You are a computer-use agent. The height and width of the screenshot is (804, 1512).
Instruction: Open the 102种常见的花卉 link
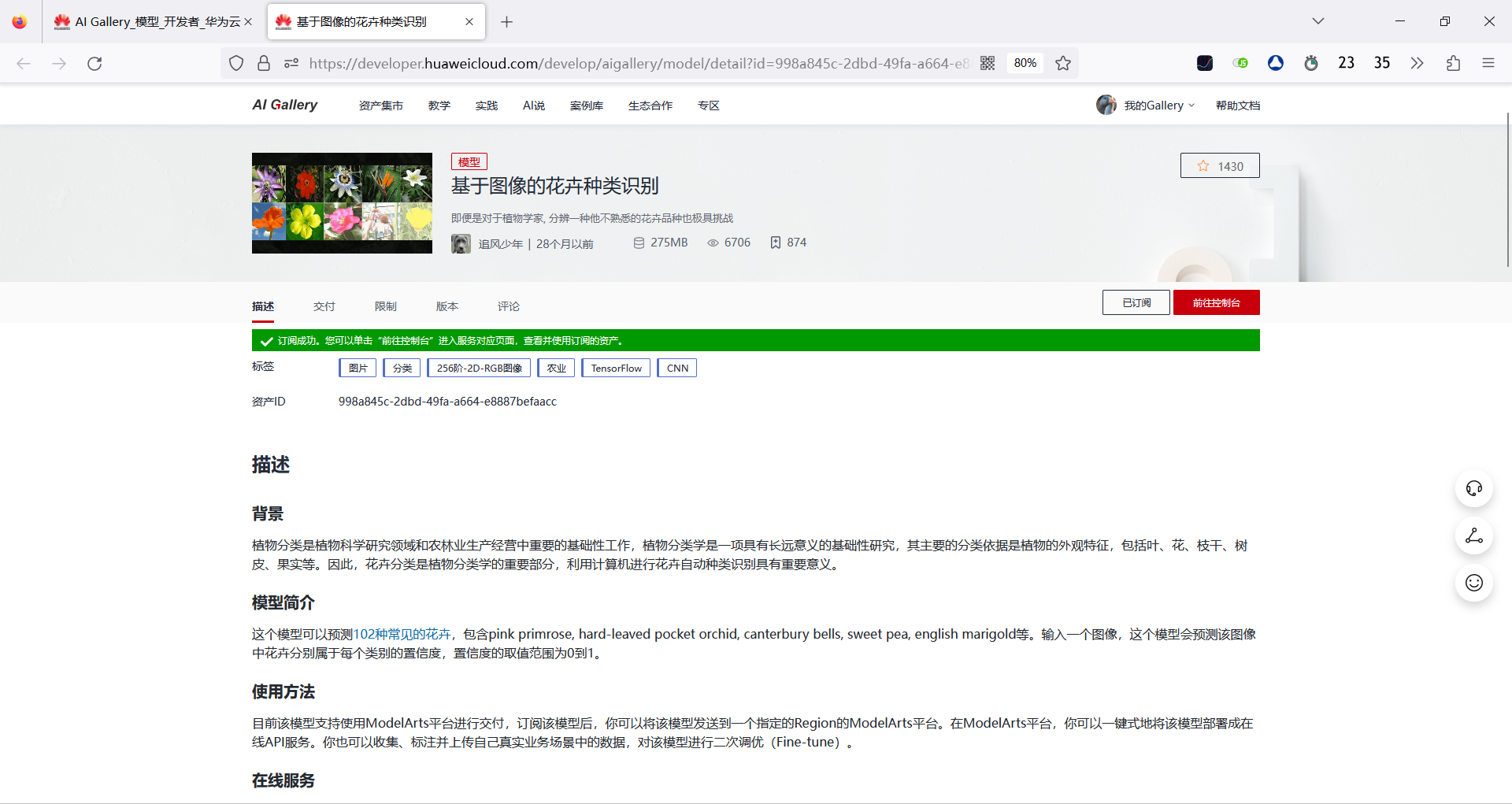point(404,633)
